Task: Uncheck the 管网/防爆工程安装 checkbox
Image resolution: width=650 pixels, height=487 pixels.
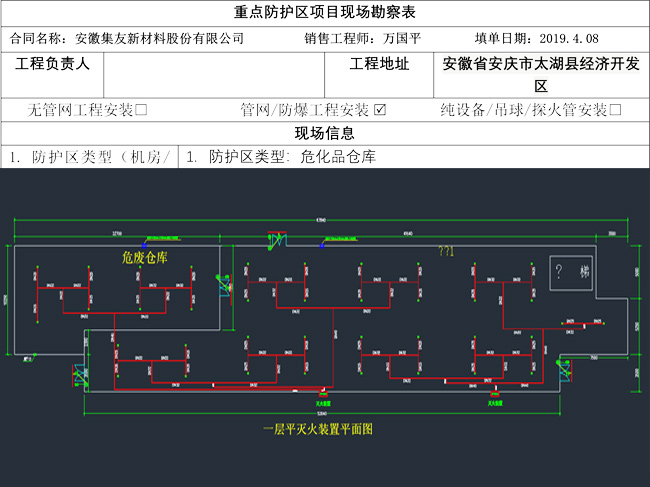Action: click(379, 110)
